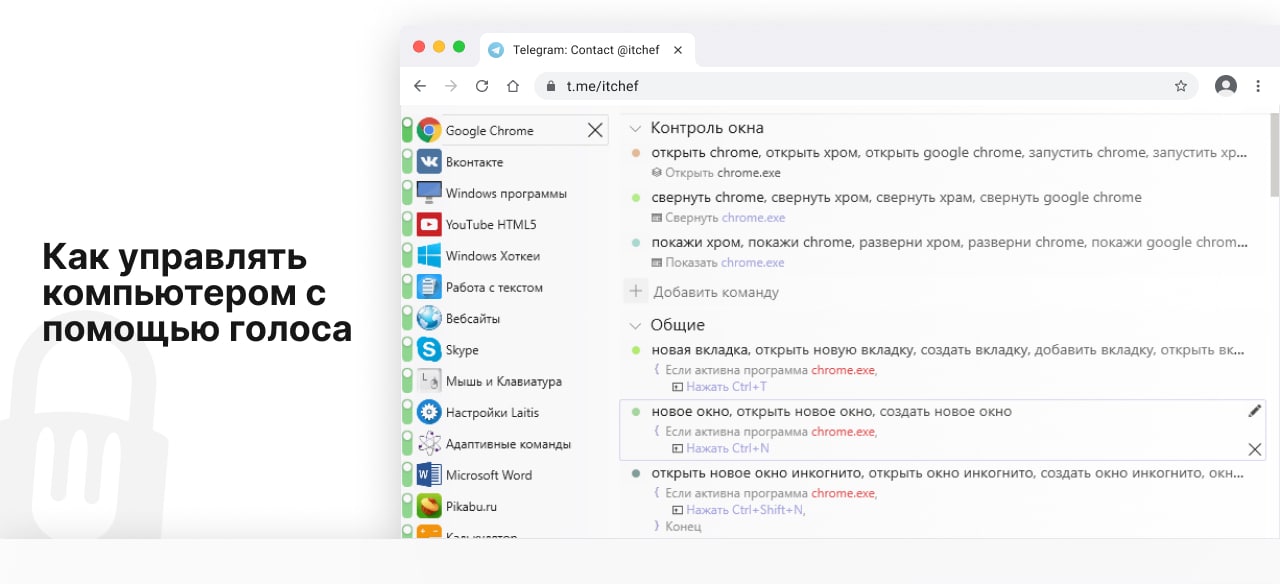Click the Microsoft Word list label
This screenshot has width=1280, height=584.
(489, 475)
